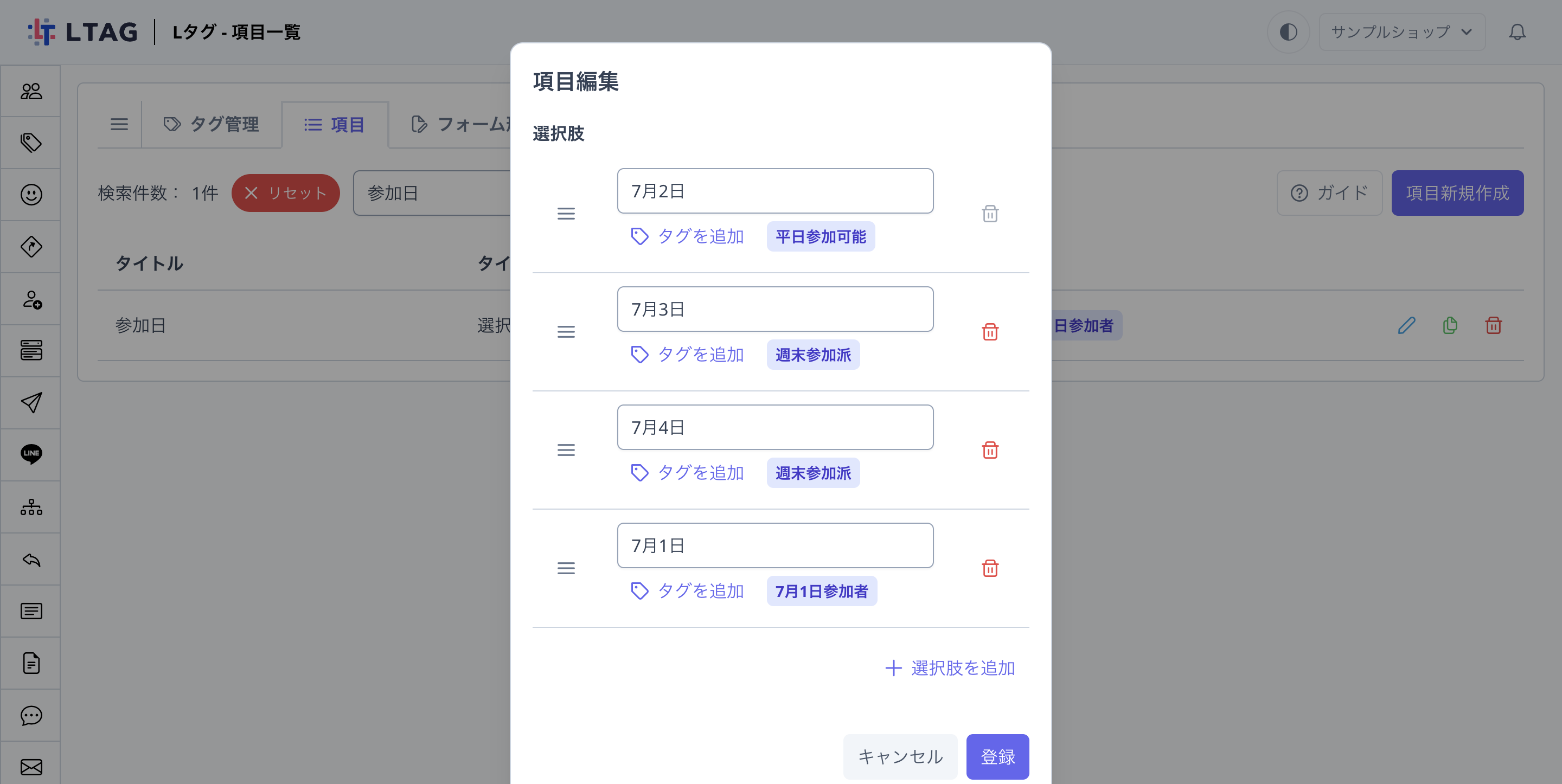Click the LINE bubble sidebar icon
Viewport: 1562px width, 784px height.
(31, 454)
